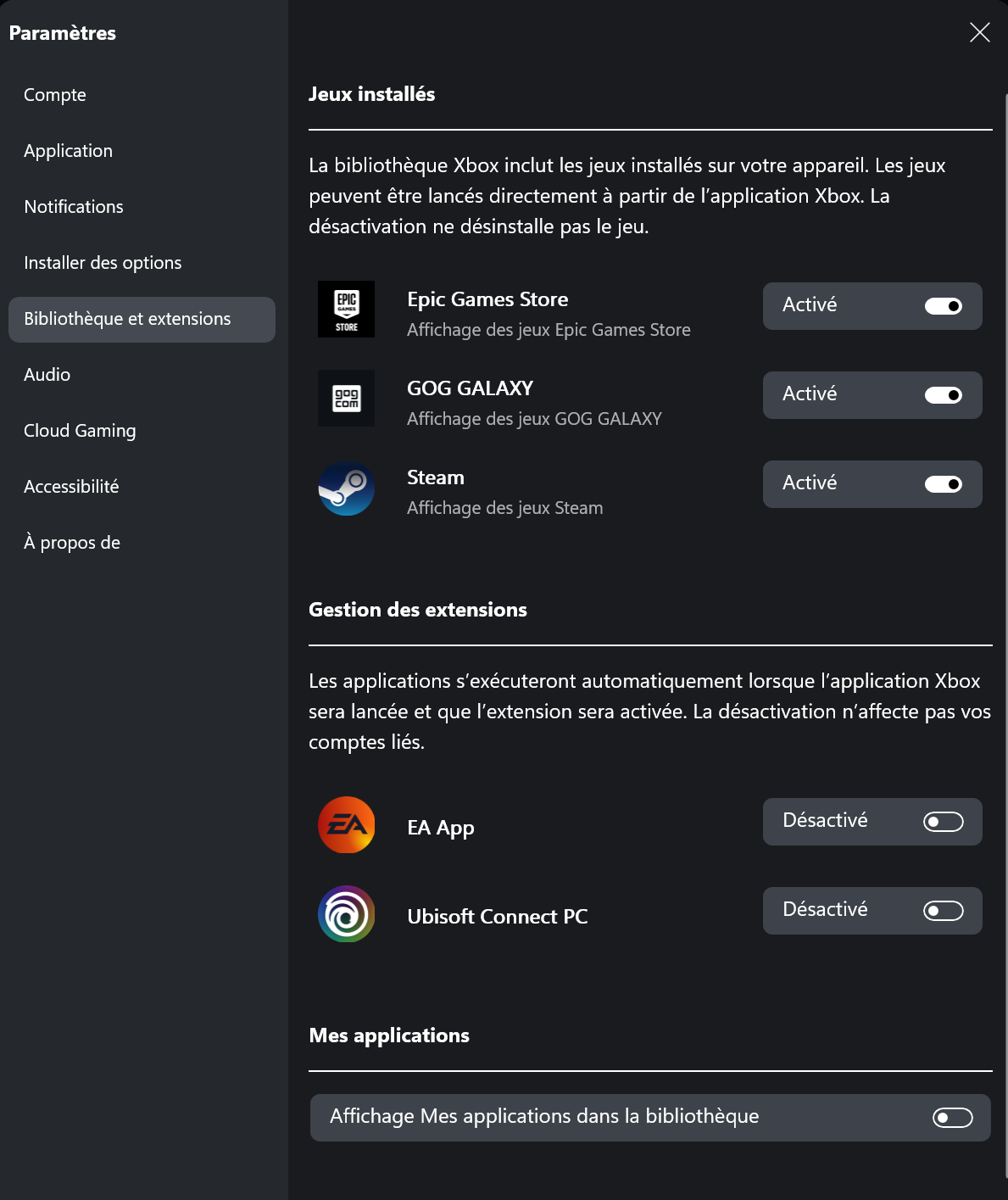
Task: Click the Steam logo icon
Action: [x=346, y=488]
